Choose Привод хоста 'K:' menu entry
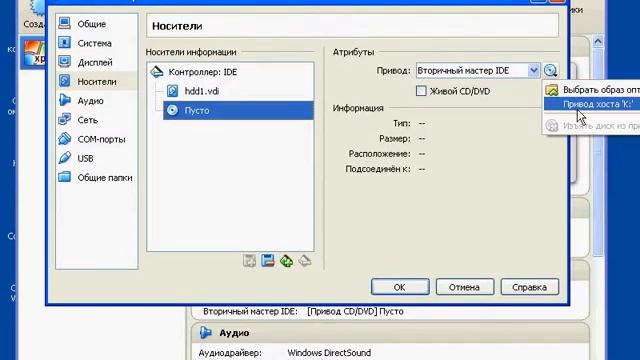Image resolution: width=640 pixels, height=360 pixels. 592,104
